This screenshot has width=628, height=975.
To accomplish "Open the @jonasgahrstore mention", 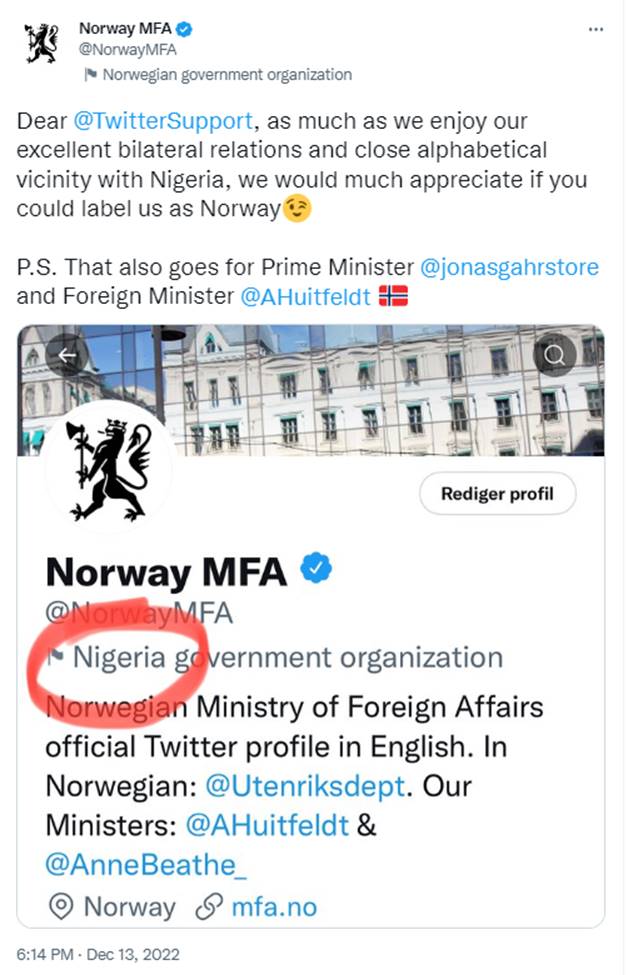I will click(509, 267).
